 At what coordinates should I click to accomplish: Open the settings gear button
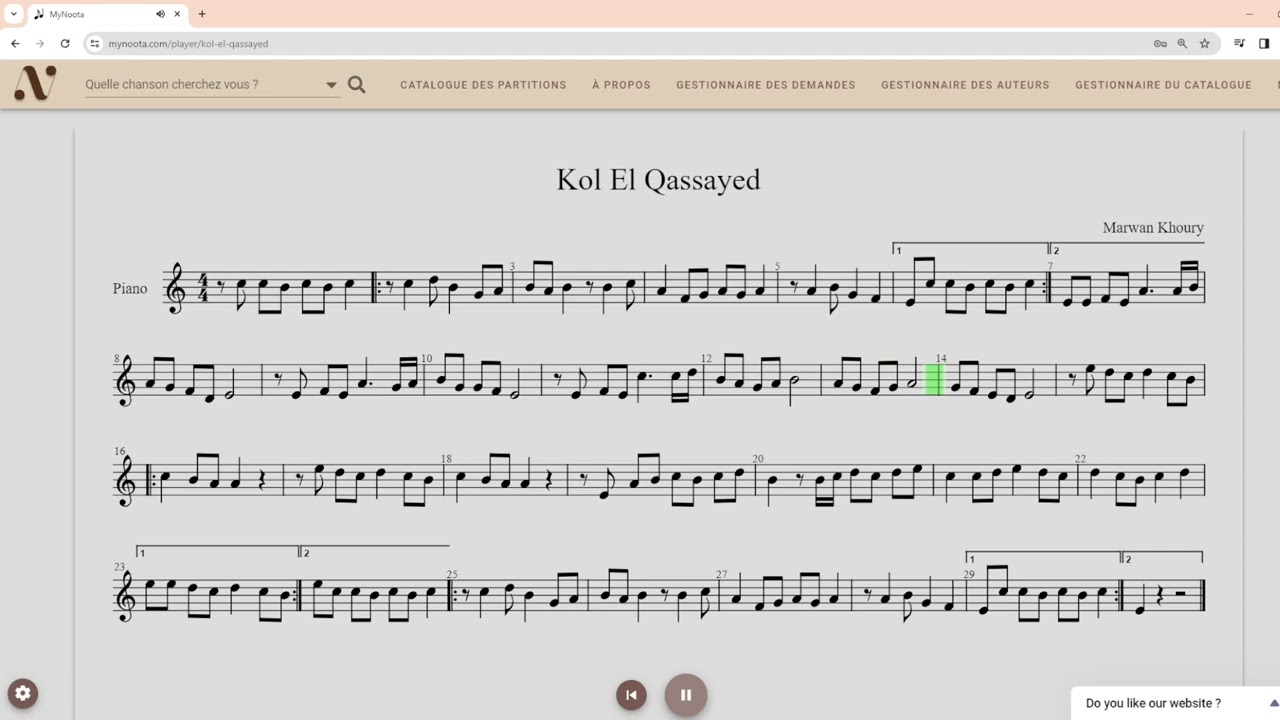point(23,693)
